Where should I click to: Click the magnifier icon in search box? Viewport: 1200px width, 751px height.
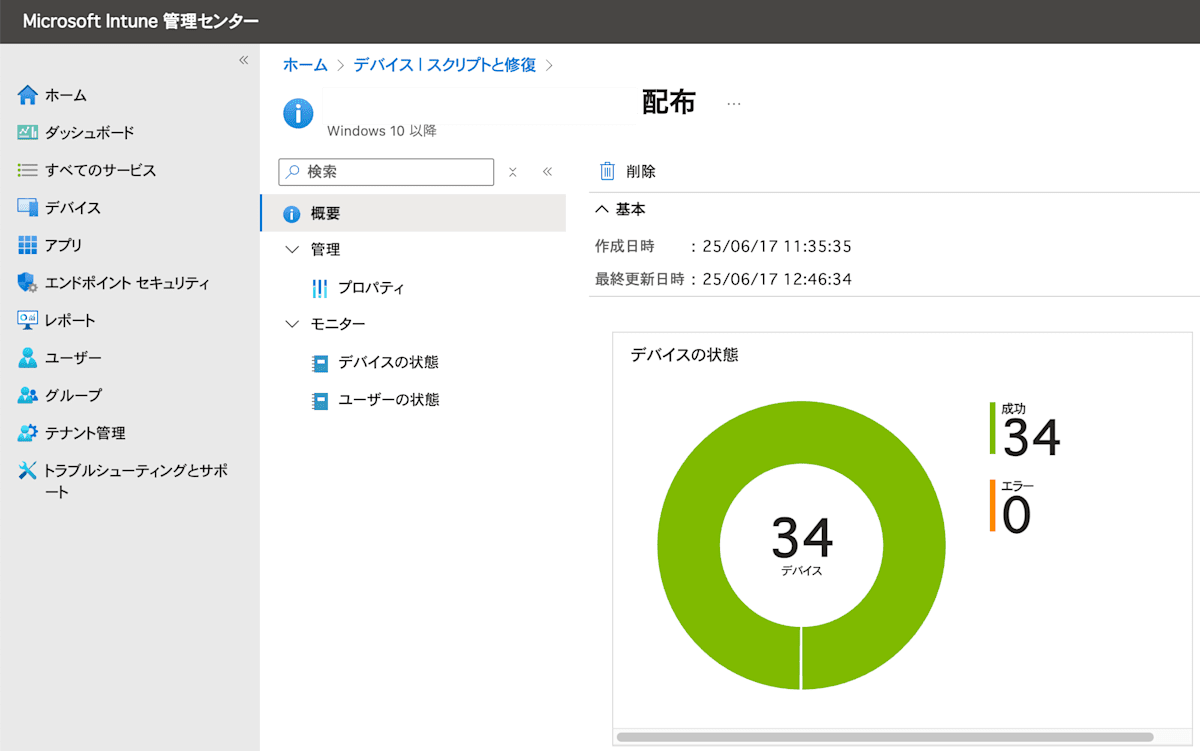(293, 172)
